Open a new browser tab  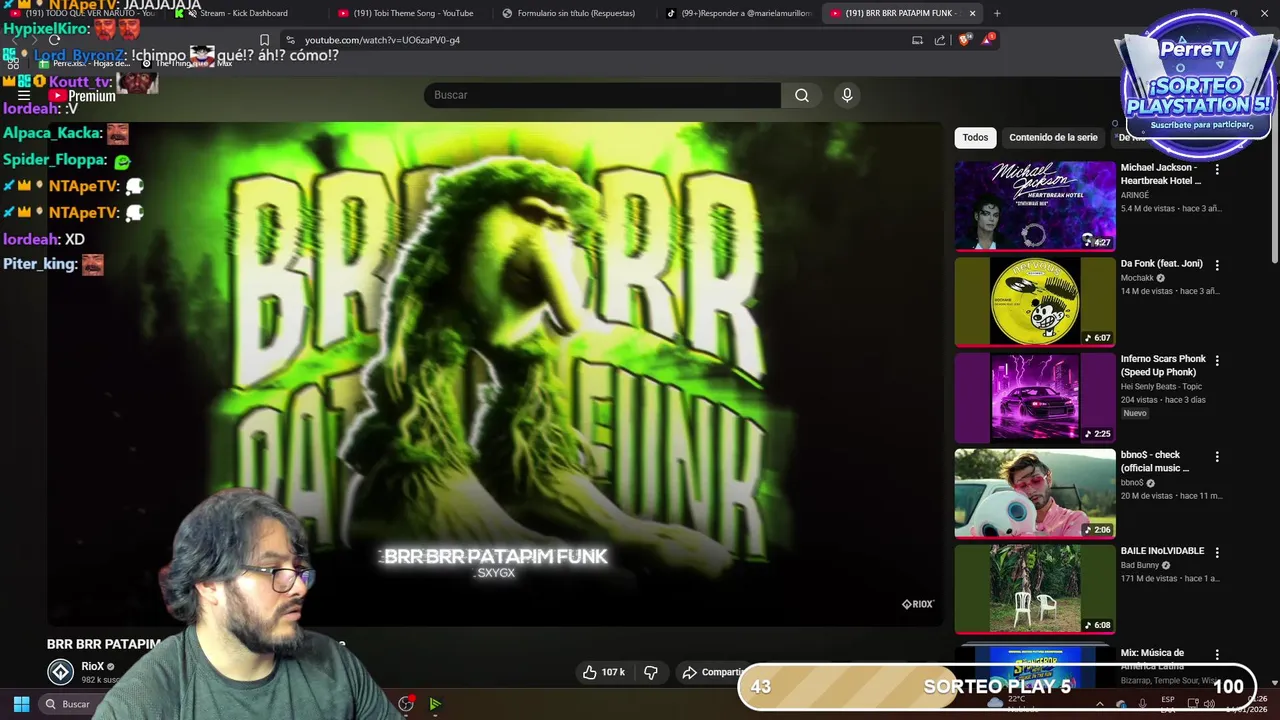997,13
